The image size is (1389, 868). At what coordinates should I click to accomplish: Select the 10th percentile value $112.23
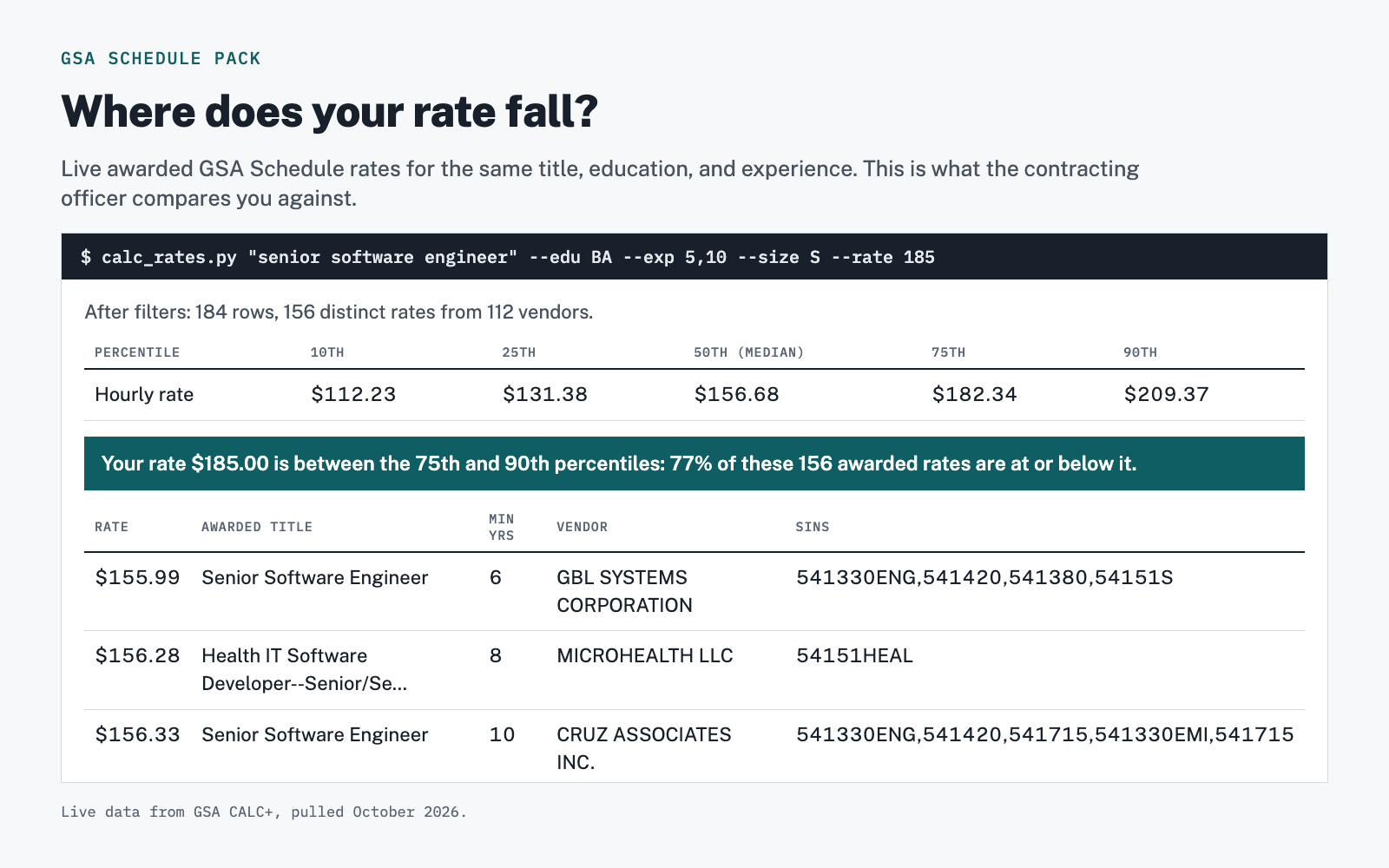click(353, 394)
